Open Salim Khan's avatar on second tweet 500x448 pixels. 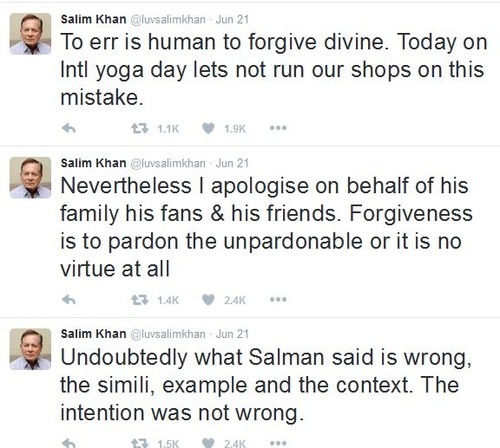[x=30, y=178]
